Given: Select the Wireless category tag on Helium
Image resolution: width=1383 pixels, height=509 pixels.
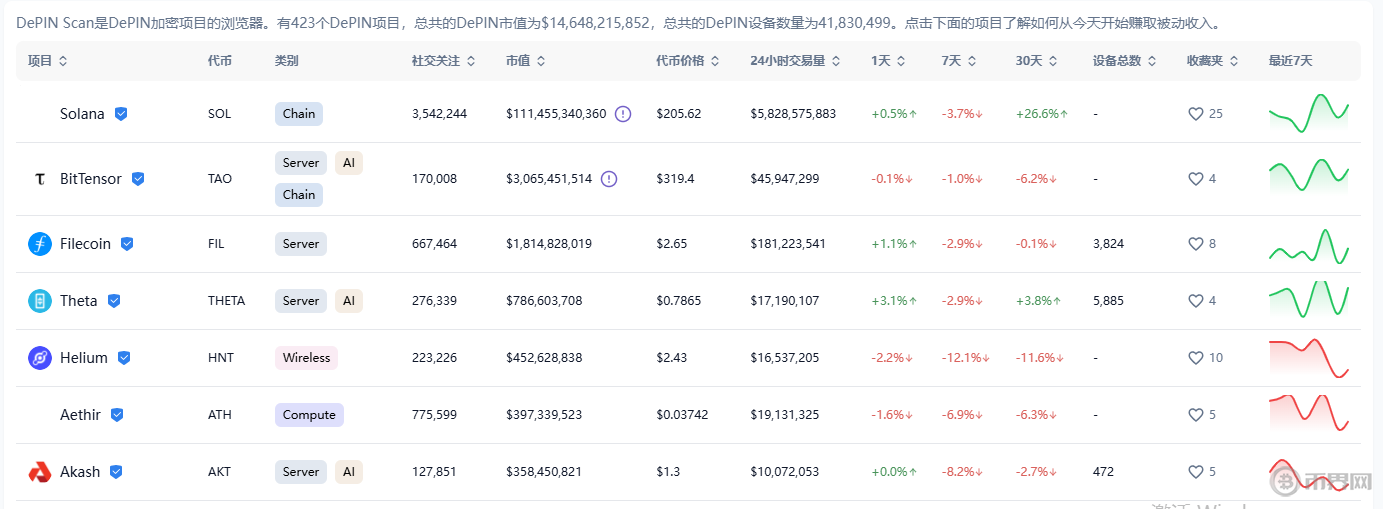Looking at the screenshot, I should pyautogui.click(x=306, y=358).
